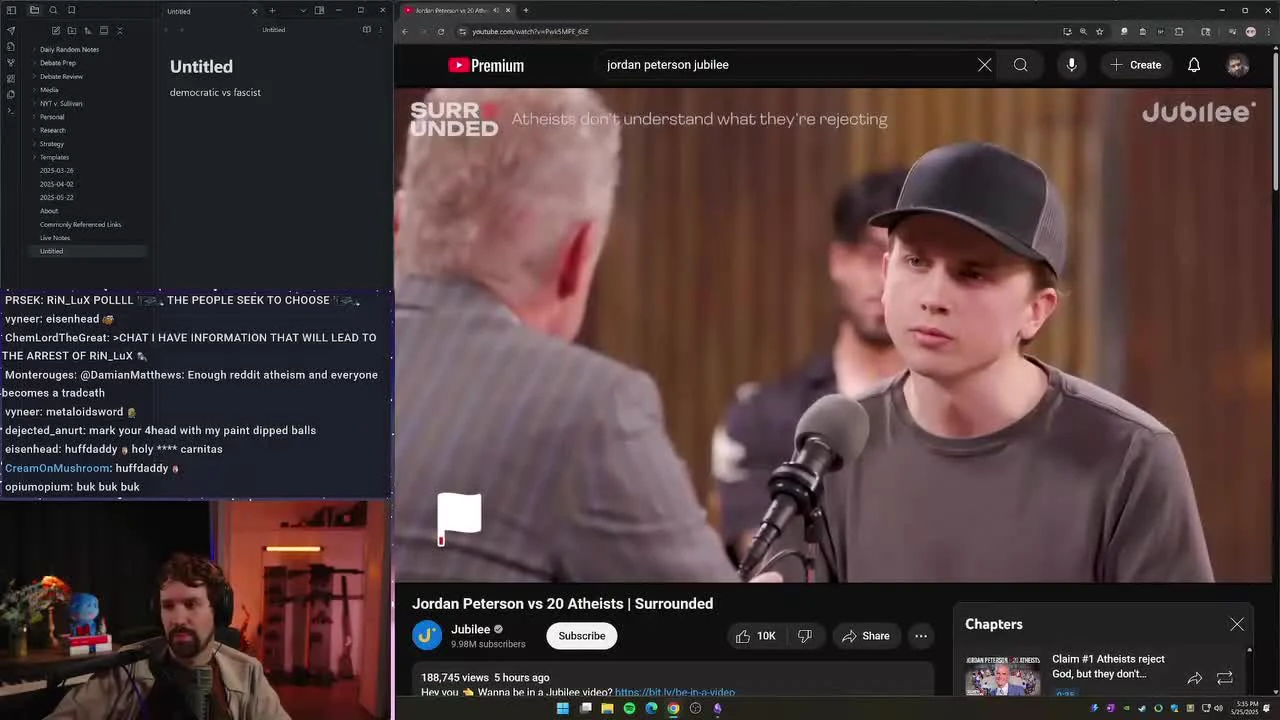The height and width of the screenshot is (720, 1280).
Task: Click the video player to pause
Action: pyautogui.click(x=835, y=335)
